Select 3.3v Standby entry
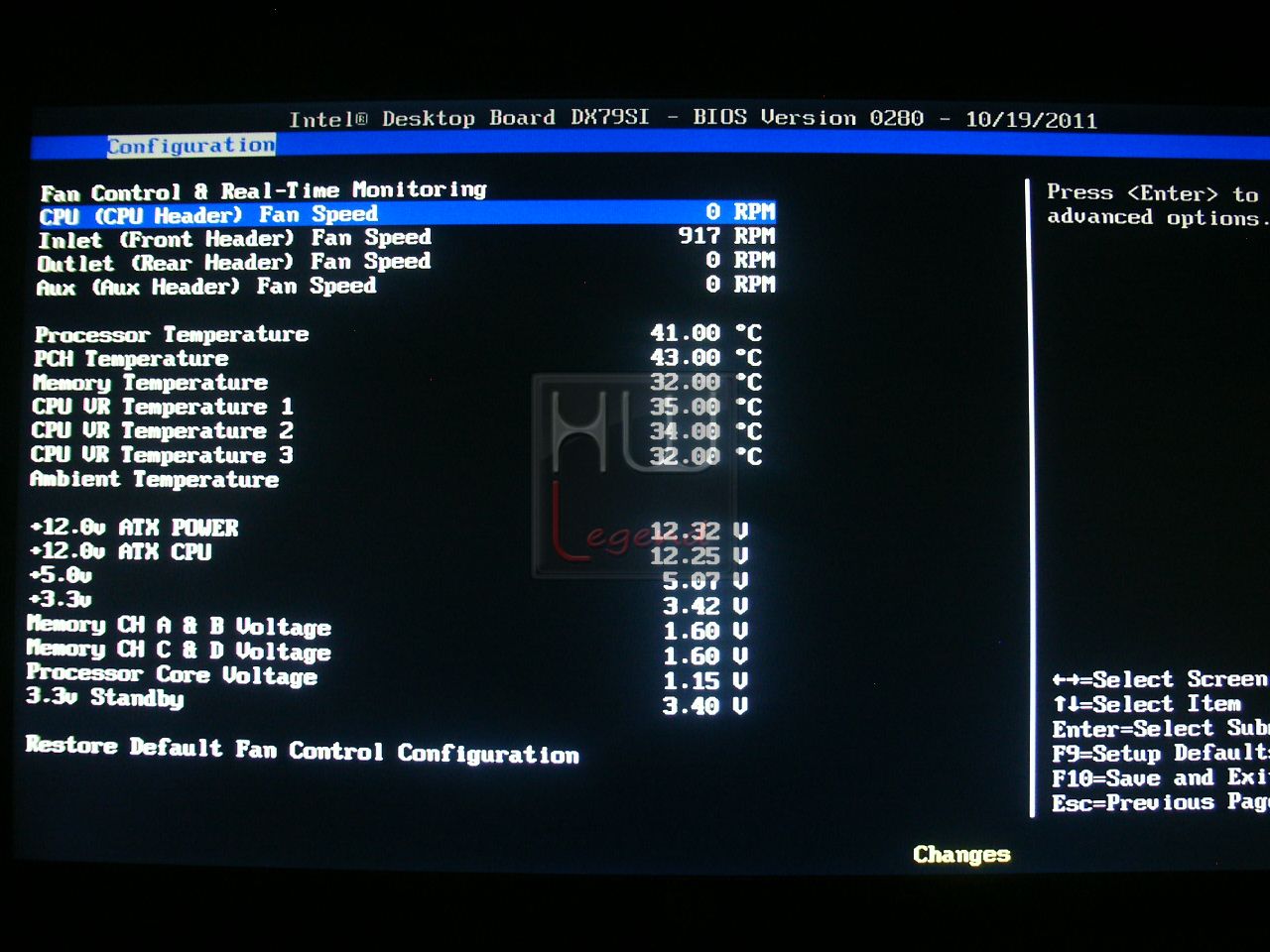Screen dimensions: 1270x952 coord(104,698)
